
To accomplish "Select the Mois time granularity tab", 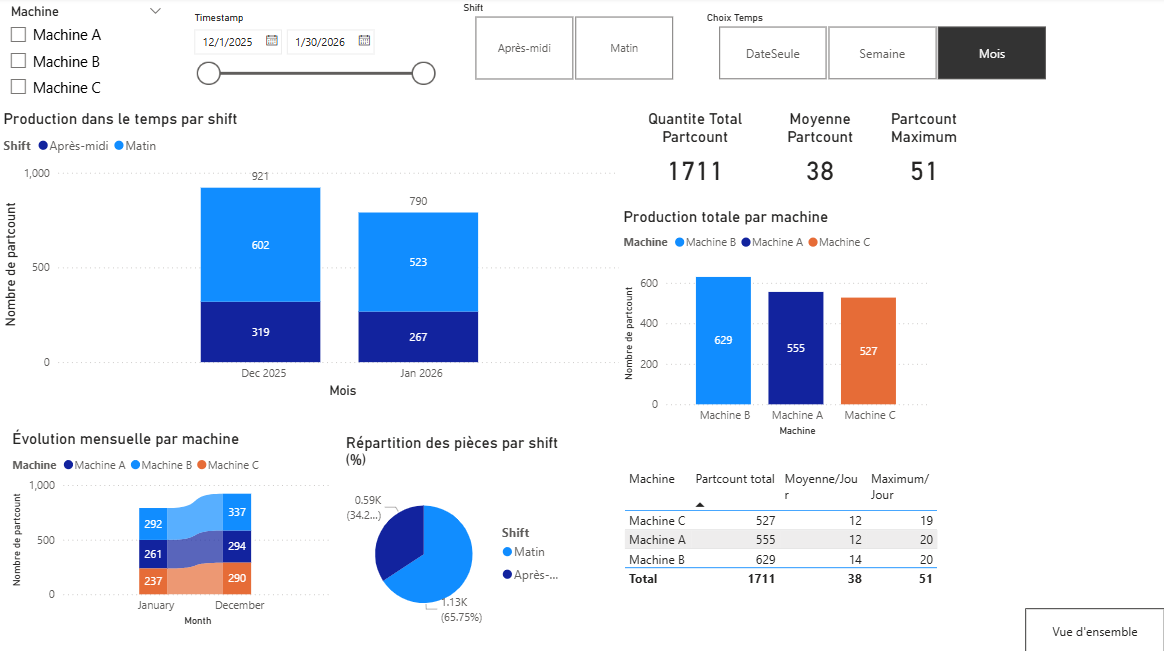I will (x=991, y=53).
